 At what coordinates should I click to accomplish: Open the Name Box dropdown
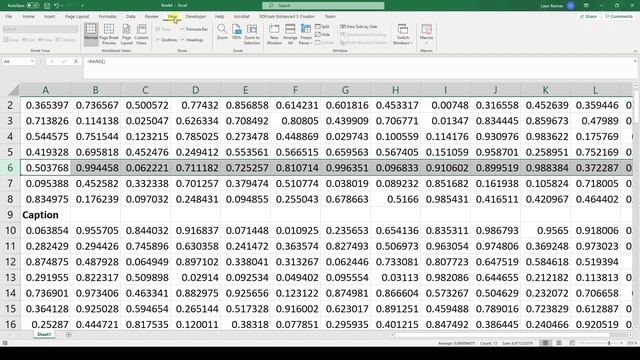(x=32, y=61)
